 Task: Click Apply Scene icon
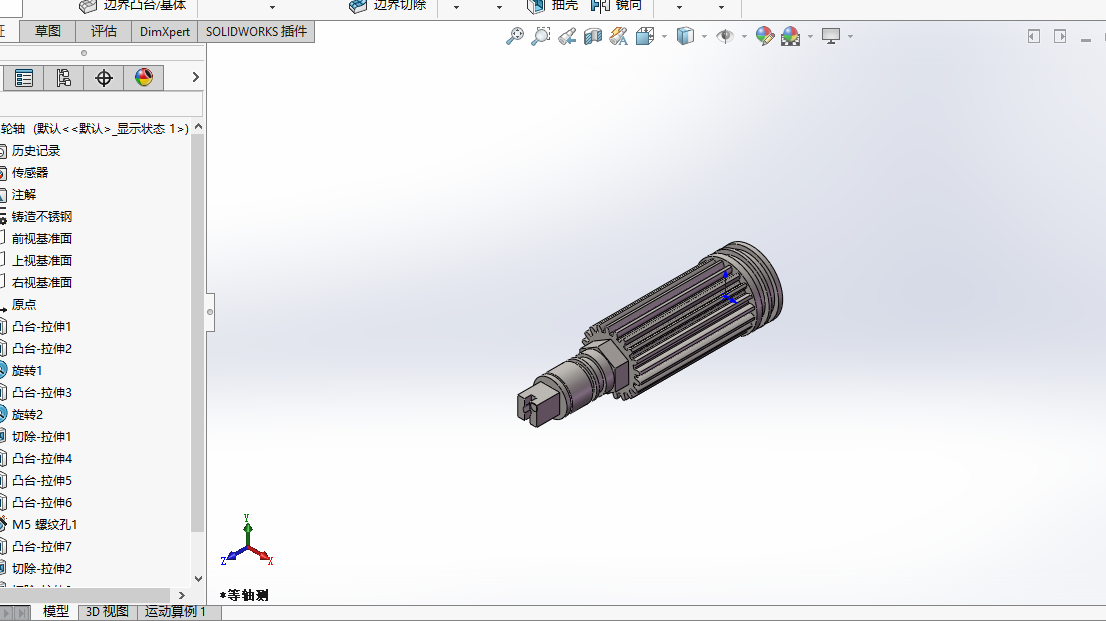(x=791, y=36)
